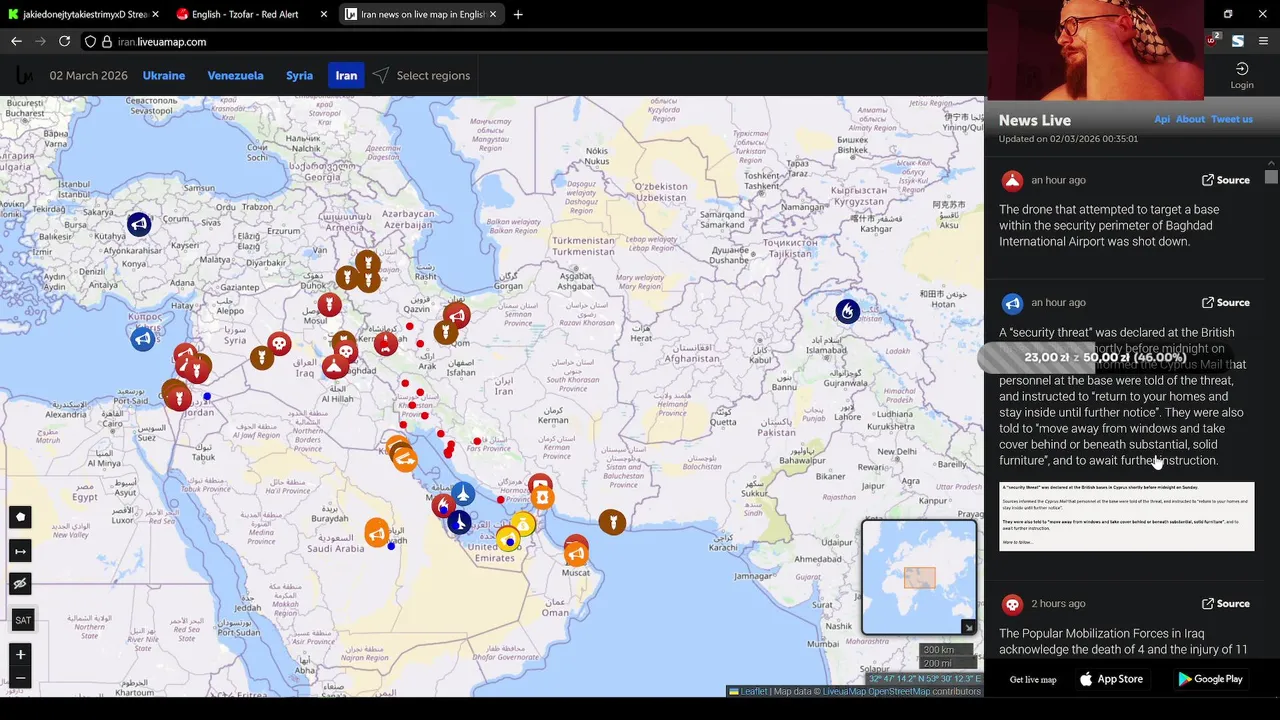Click the date 02 March 2026

(x=88, y=76)
